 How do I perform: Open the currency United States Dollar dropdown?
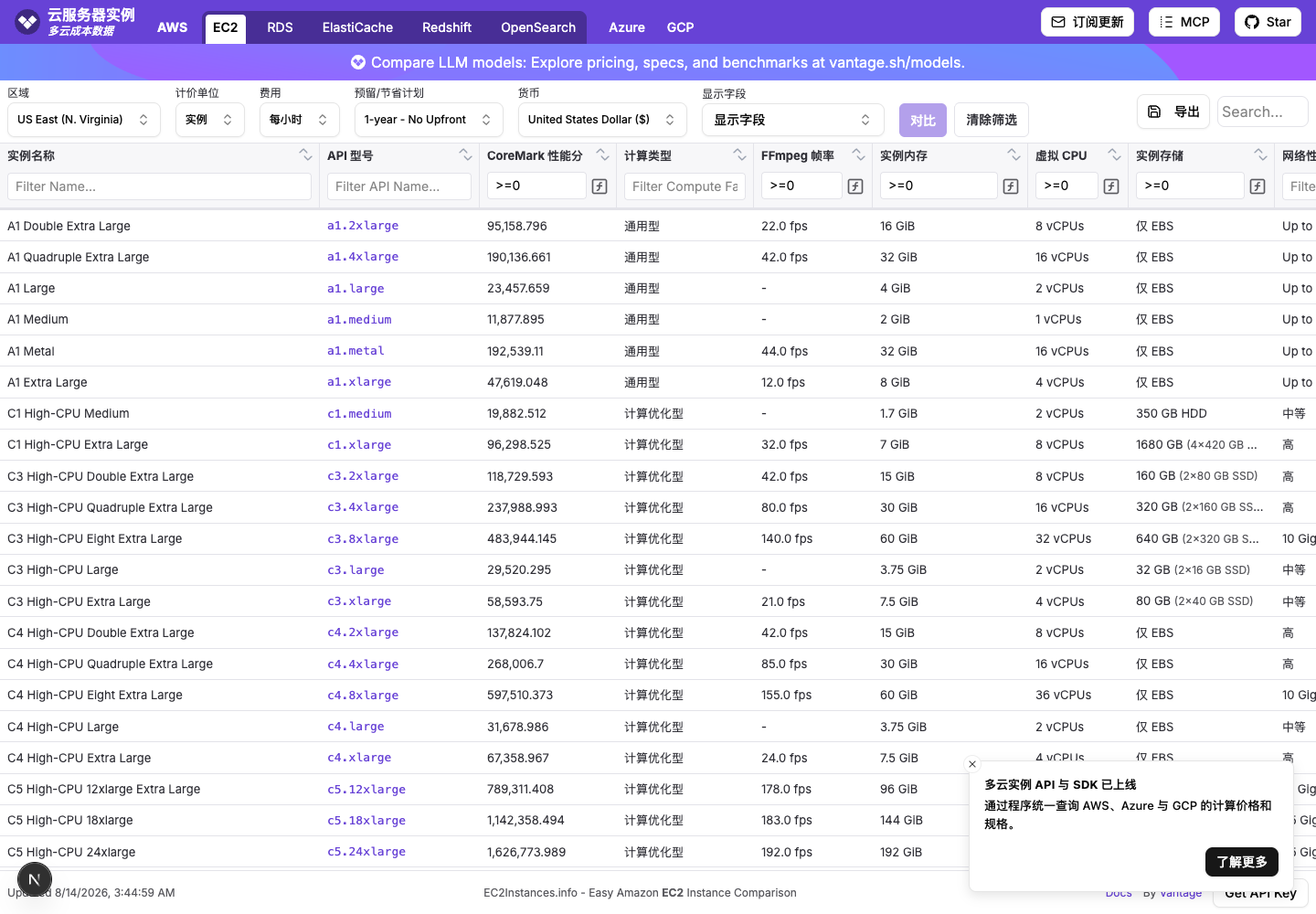[602, 120]
